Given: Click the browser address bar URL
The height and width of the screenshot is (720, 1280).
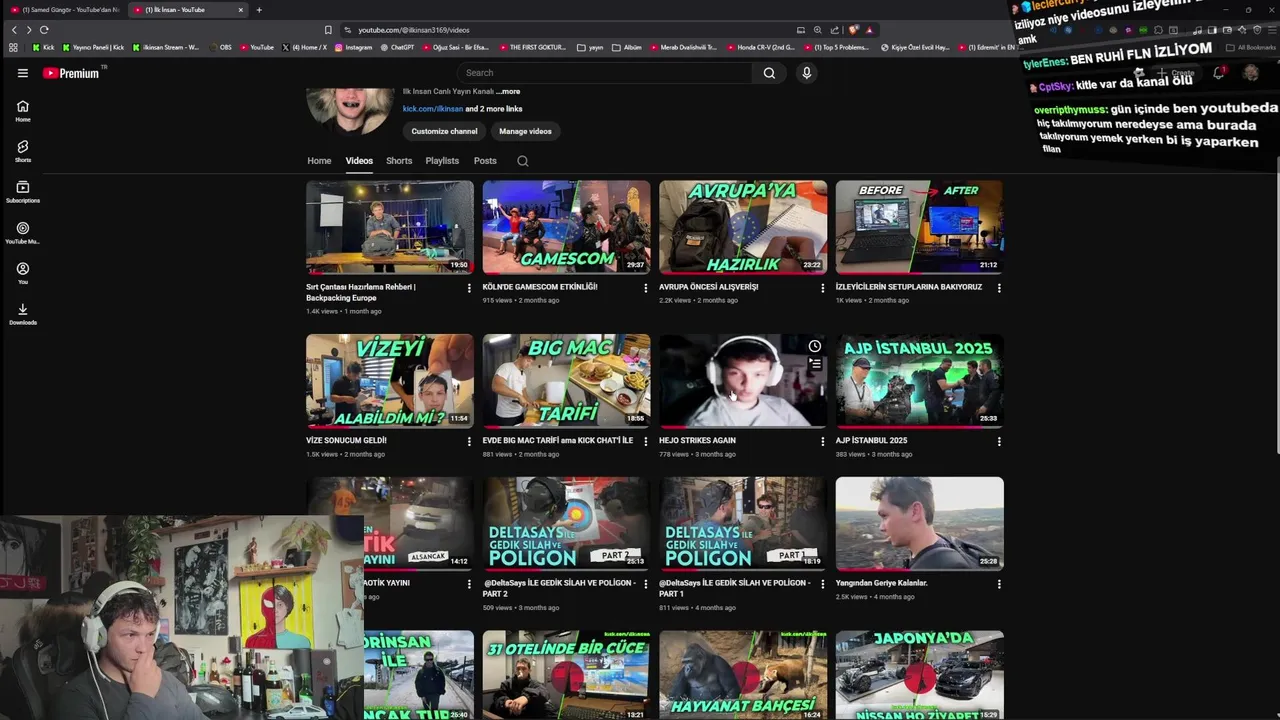Looking at the screenshot, I should click(x=414, y=30).
